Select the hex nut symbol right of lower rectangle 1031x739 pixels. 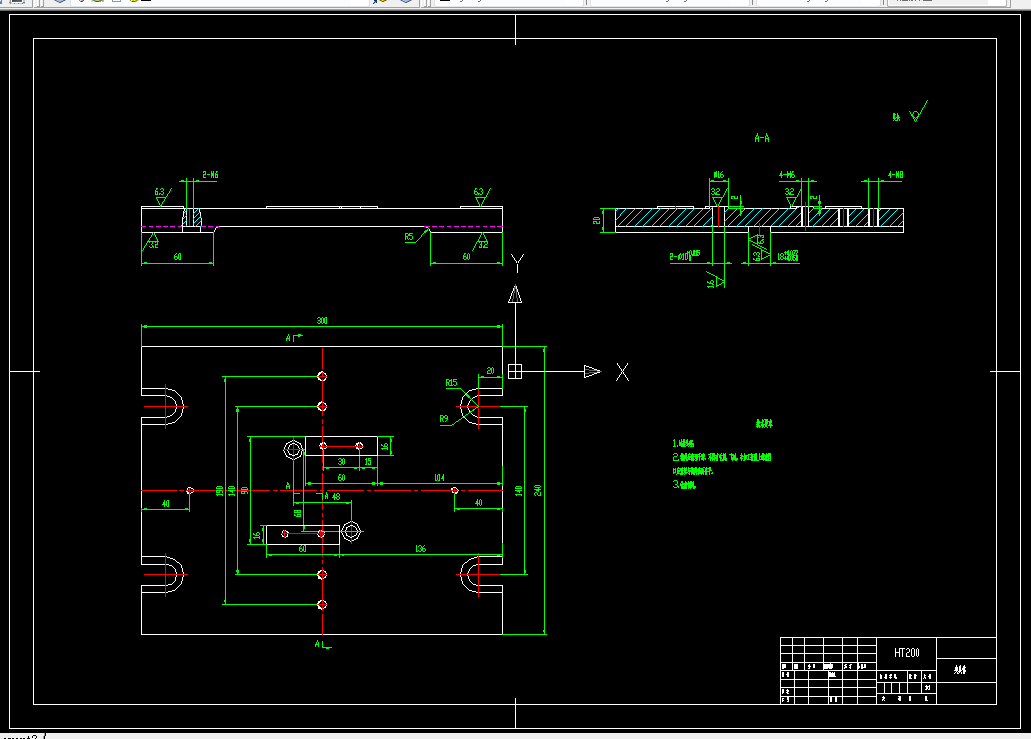pos(352,531)
